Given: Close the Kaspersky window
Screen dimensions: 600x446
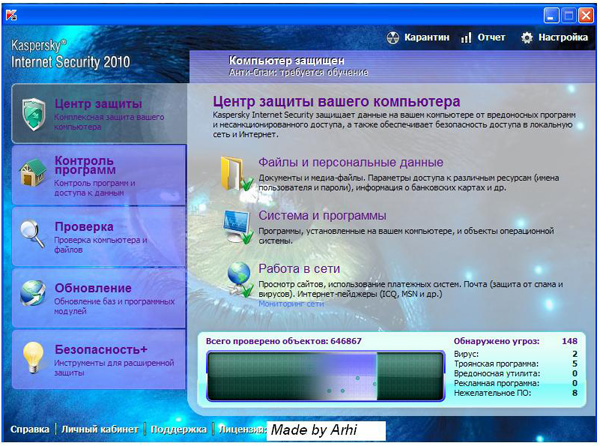Looking at the screenshot, I should [x=586, y=16].
